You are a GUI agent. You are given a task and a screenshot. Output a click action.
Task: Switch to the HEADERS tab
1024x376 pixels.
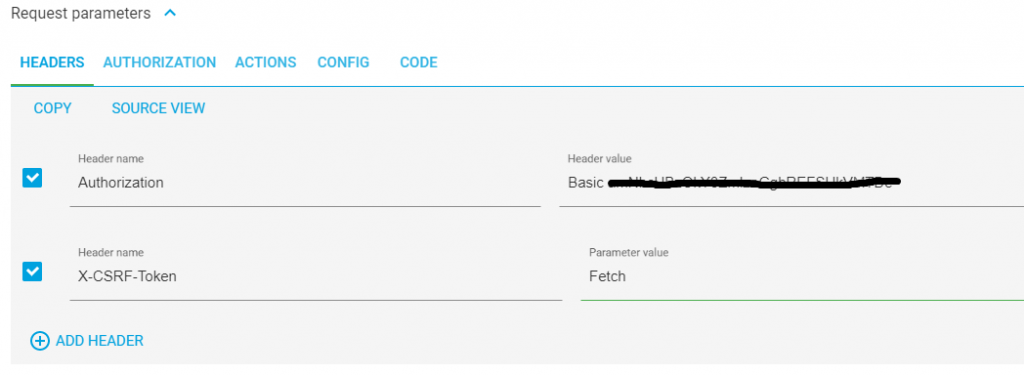click(x=52, y=63)
